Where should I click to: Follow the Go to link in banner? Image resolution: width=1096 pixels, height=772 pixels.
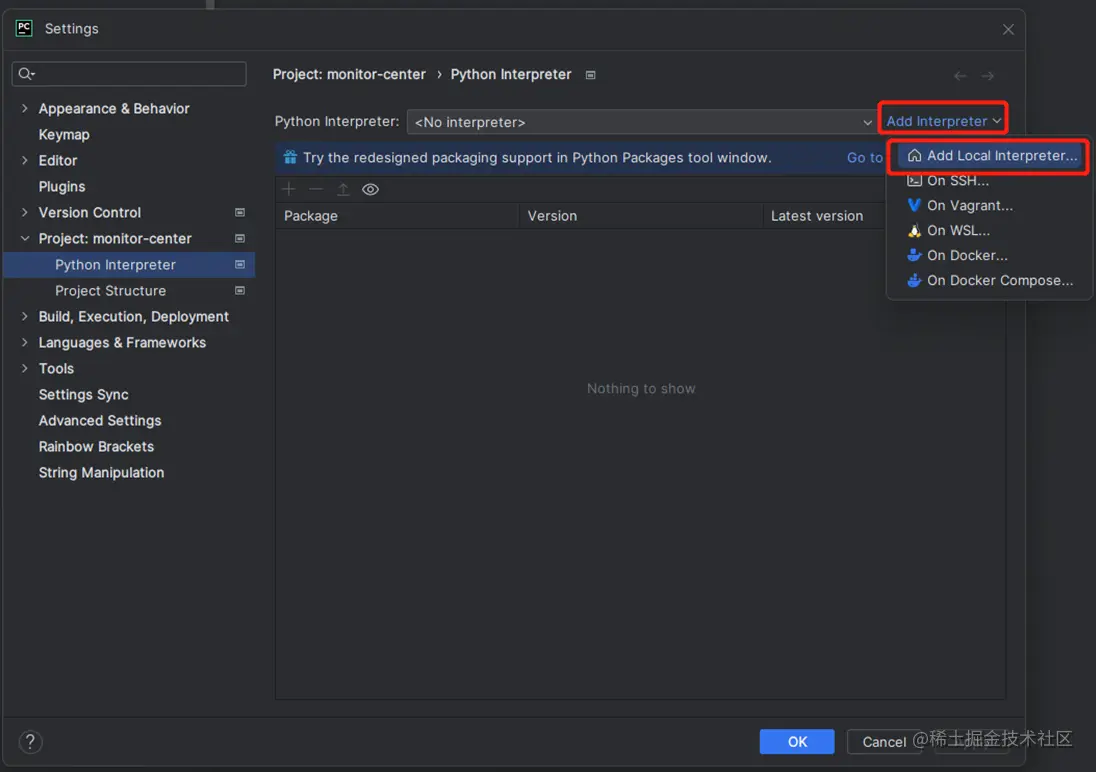coord(865,158)
